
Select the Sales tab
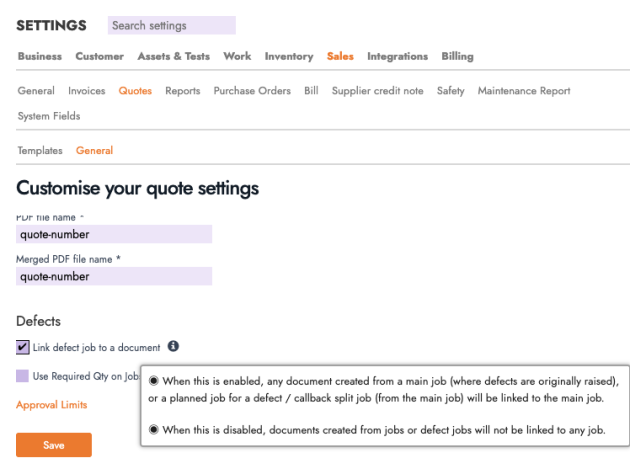(340, 56)
